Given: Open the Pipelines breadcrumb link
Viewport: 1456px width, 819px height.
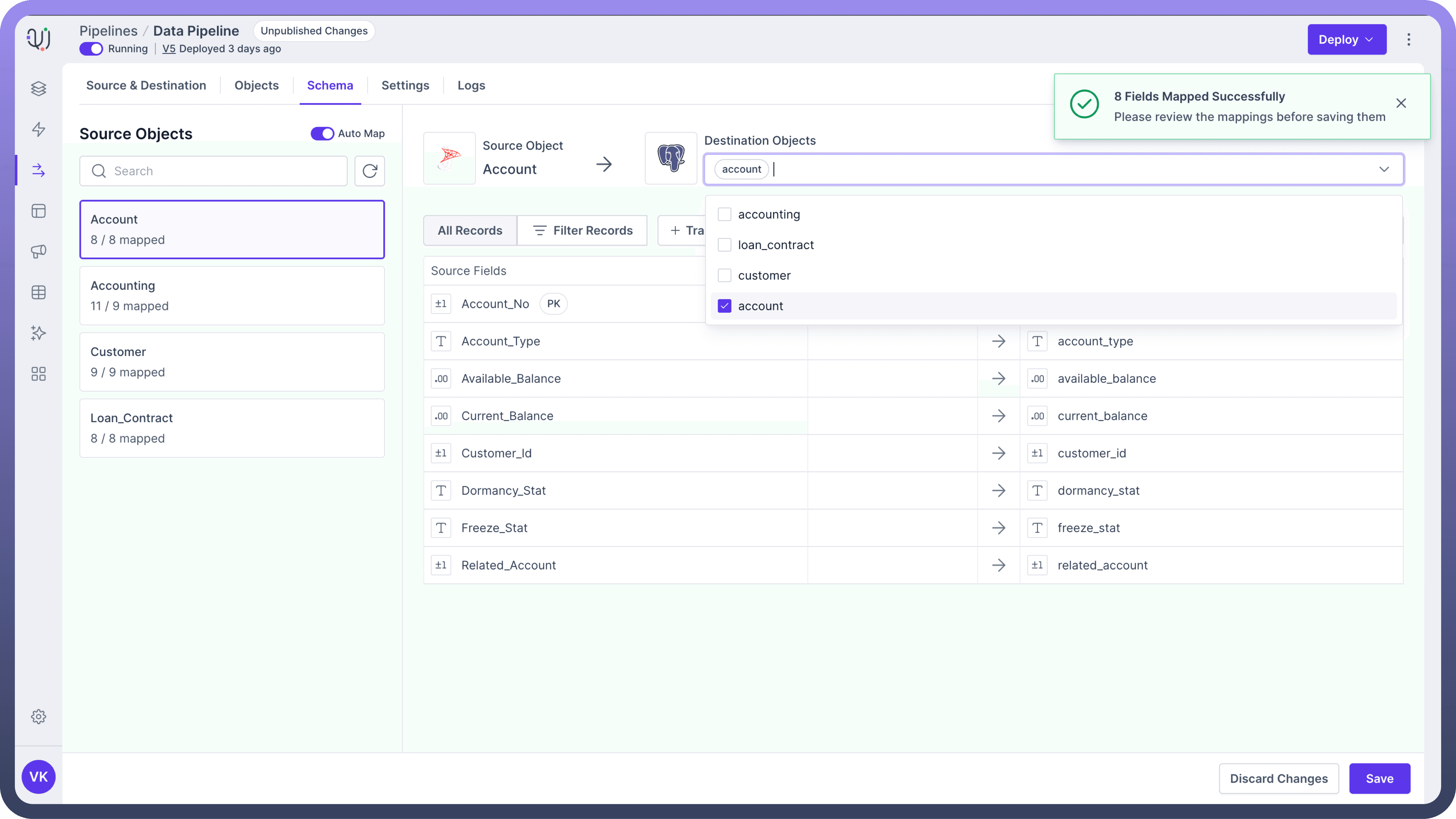Looking at the screenshot, I should click(108, 30).
